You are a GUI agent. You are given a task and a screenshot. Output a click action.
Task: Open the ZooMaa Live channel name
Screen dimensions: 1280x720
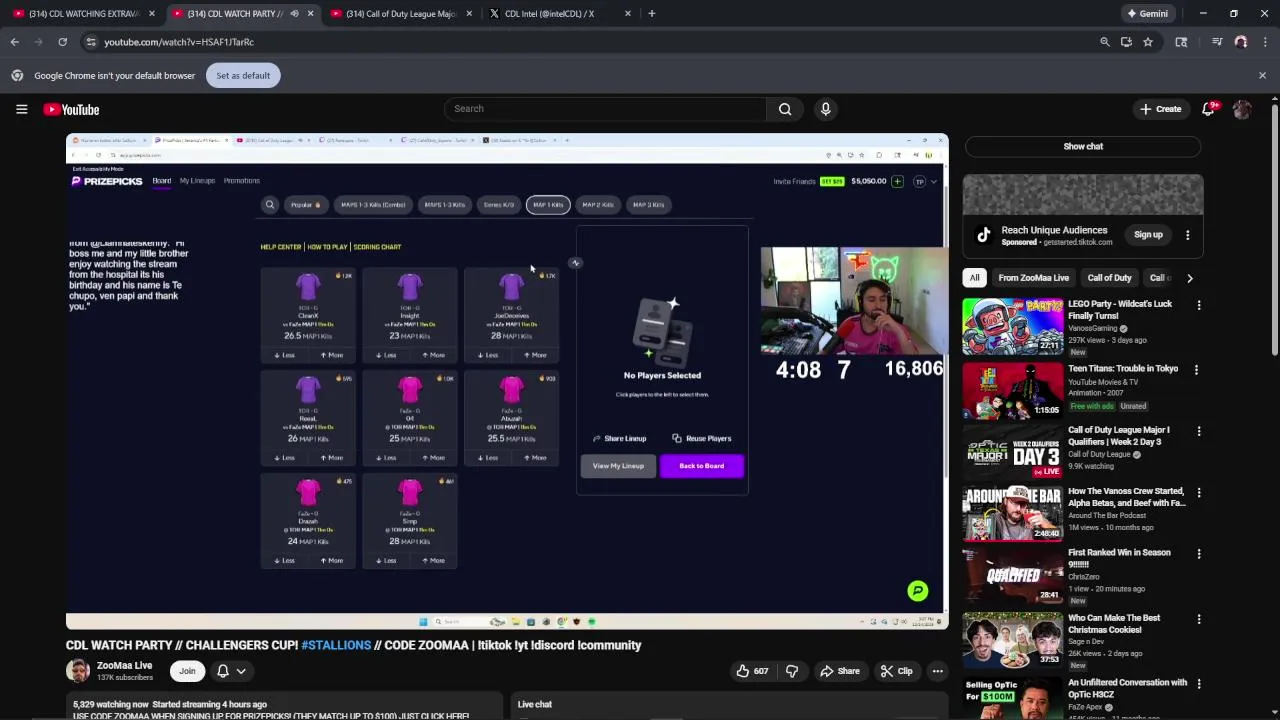tap(124, 666)
